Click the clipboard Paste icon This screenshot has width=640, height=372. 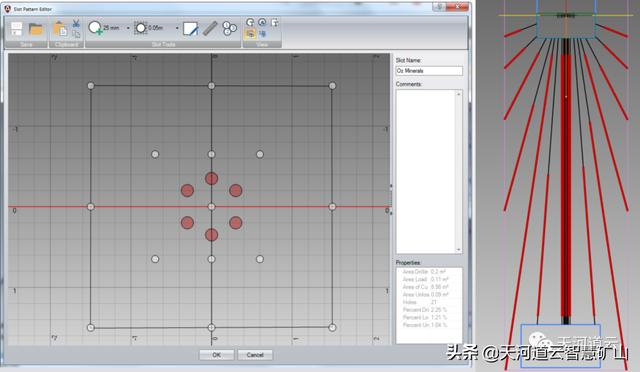pos(60,29)
